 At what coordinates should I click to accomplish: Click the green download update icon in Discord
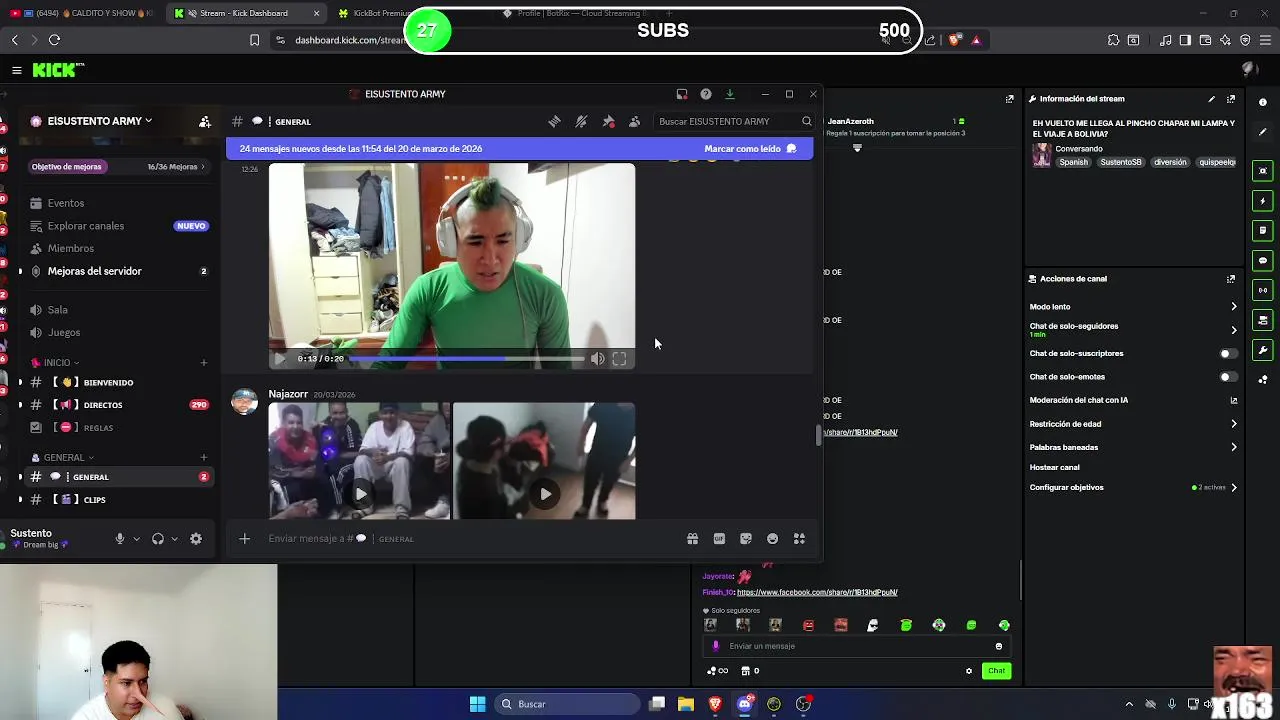[730, 94]
